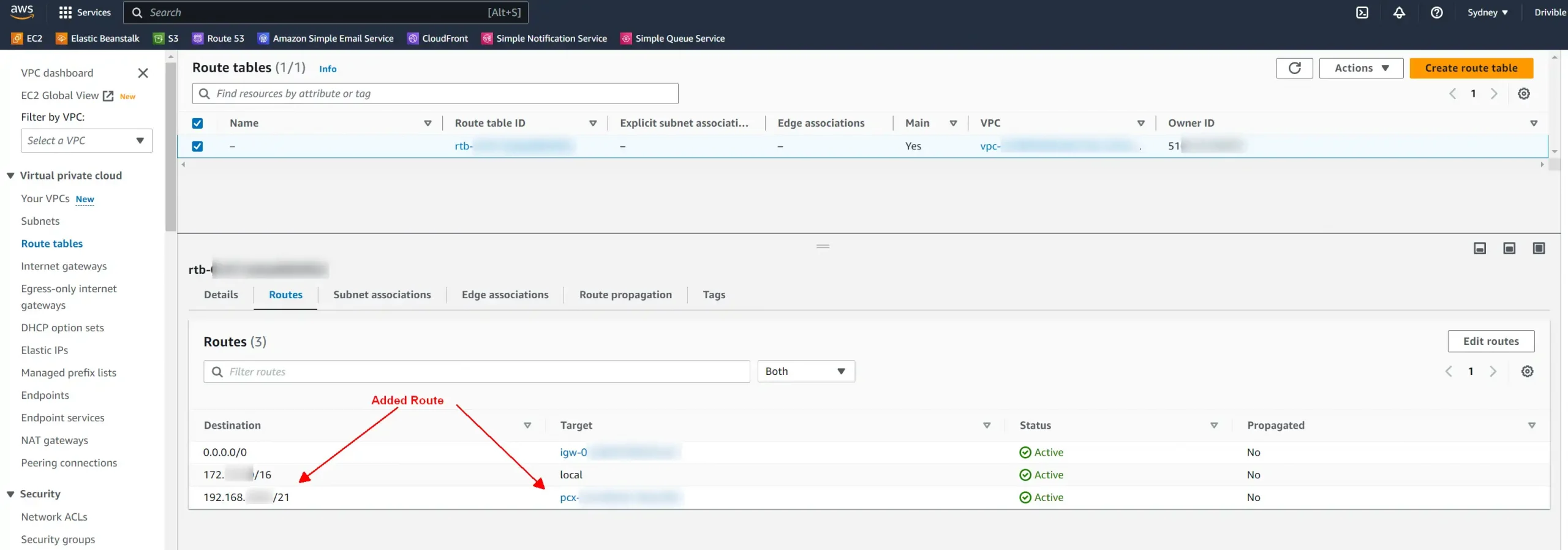Minimize the split panel to bottom
Image resolution: width=1568 pixels, height=550 pixels.
[x=1479, y=248]
